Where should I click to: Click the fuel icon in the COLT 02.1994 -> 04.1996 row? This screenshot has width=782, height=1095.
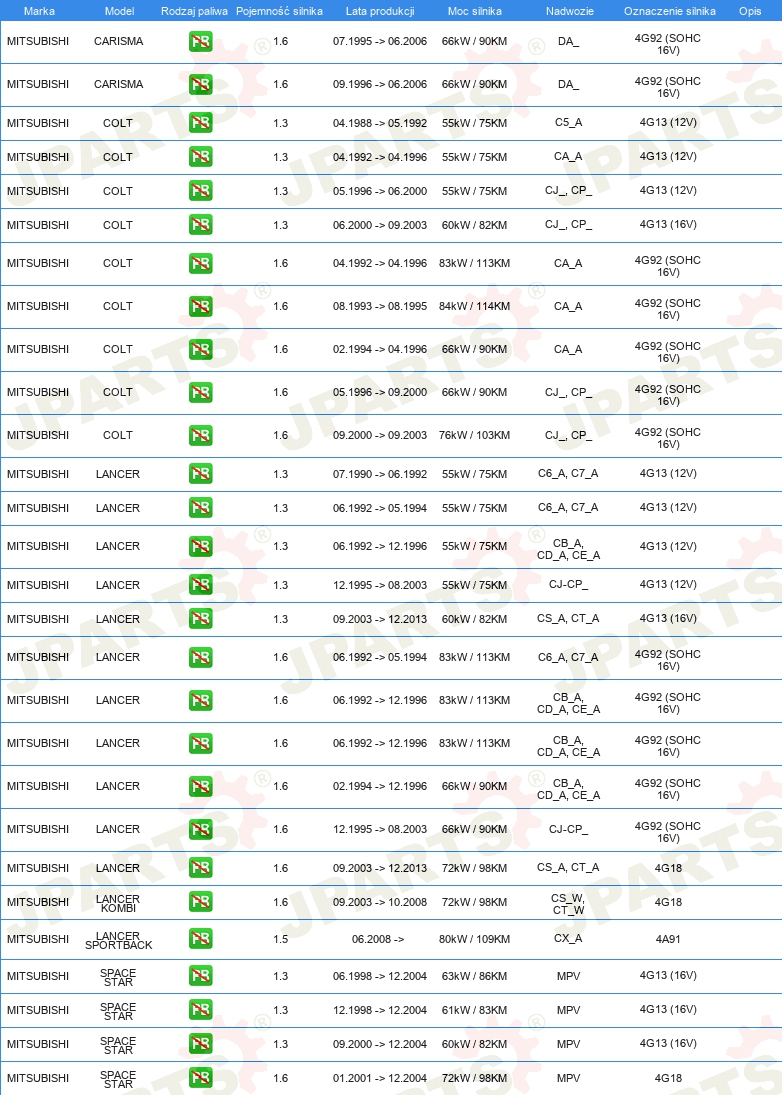pyautogui.click(x=200, y=349)
